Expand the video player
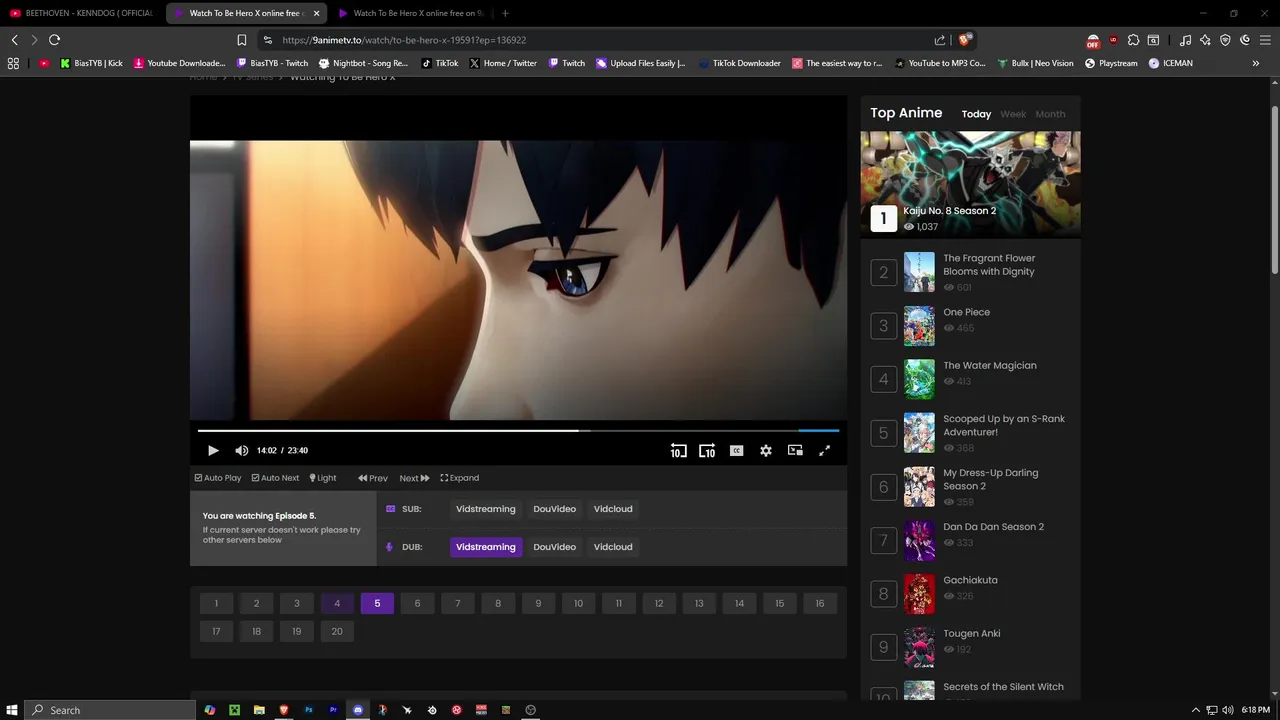The image size is (1280, 720). (460, 478)
